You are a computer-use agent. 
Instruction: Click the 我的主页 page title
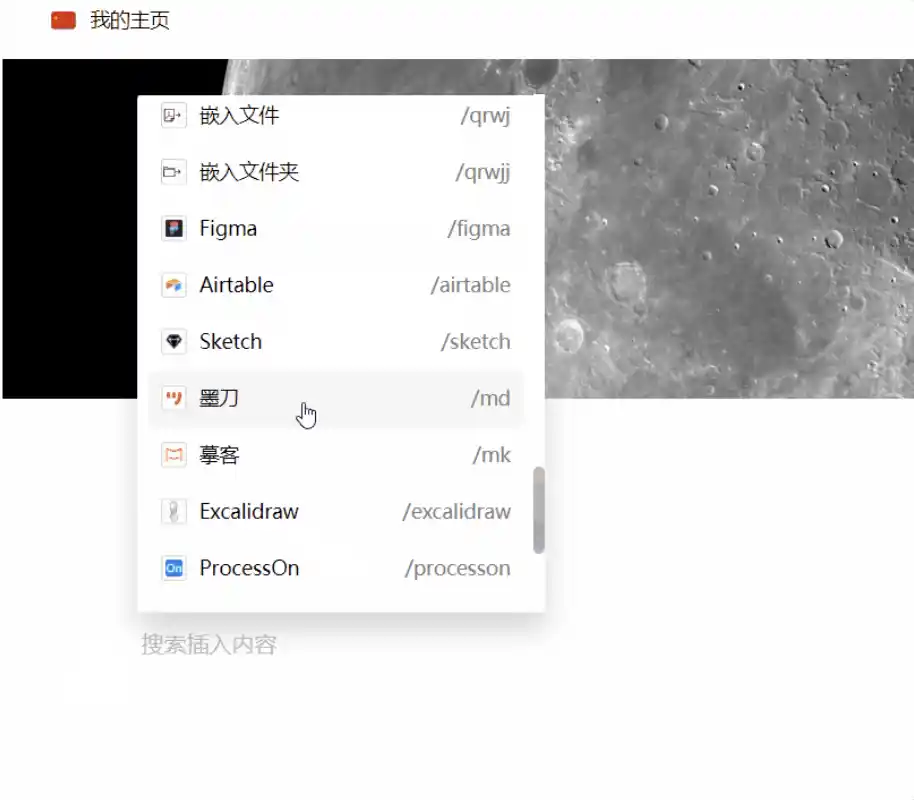(130, 20)
